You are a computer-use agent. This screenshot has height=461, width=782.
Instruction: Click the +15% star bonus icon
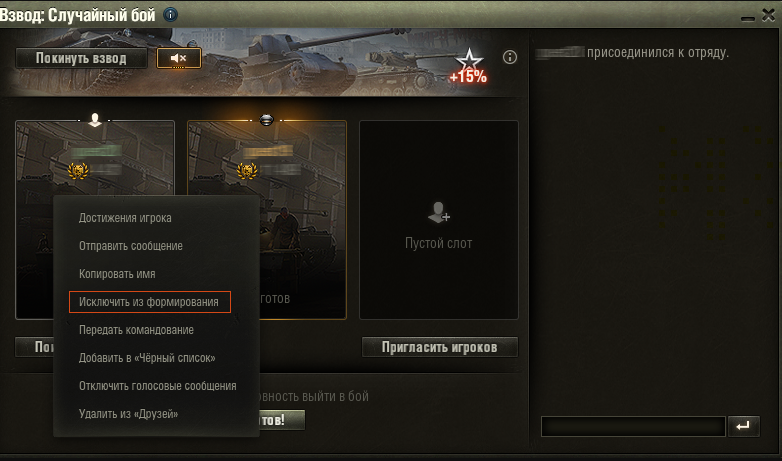(x=468, y=66)
